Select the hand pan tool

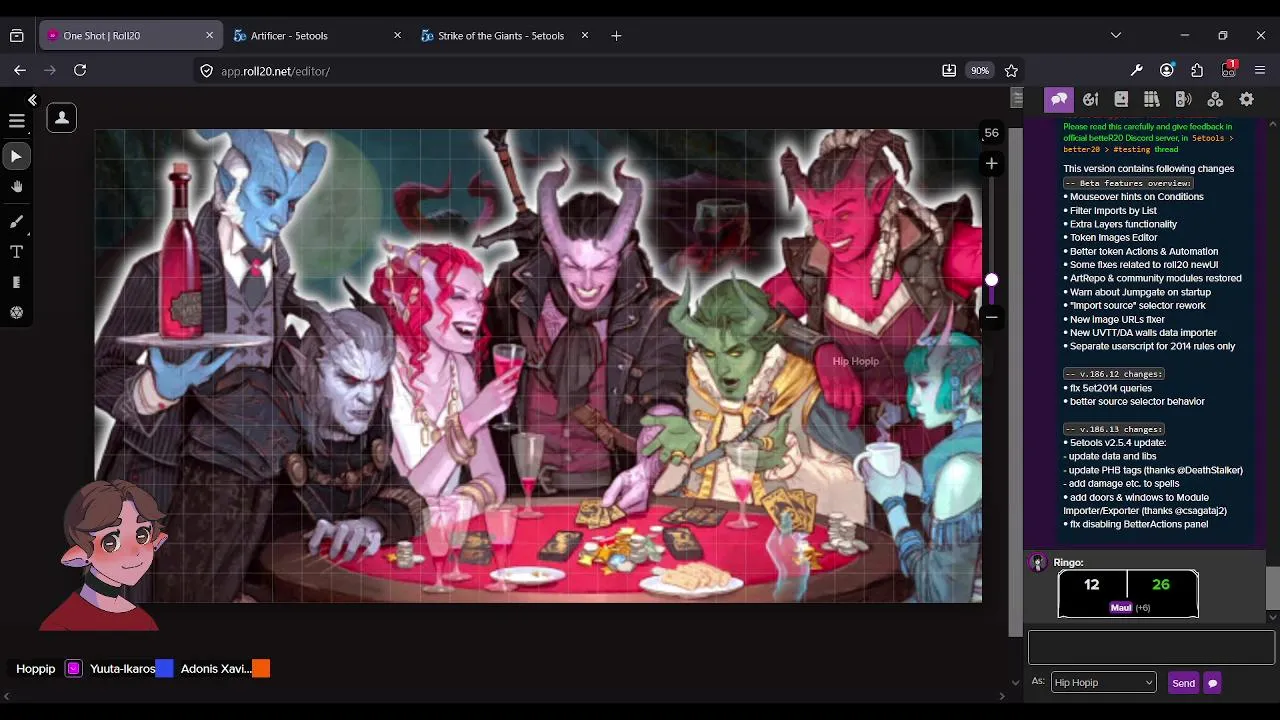coord(16,187)
